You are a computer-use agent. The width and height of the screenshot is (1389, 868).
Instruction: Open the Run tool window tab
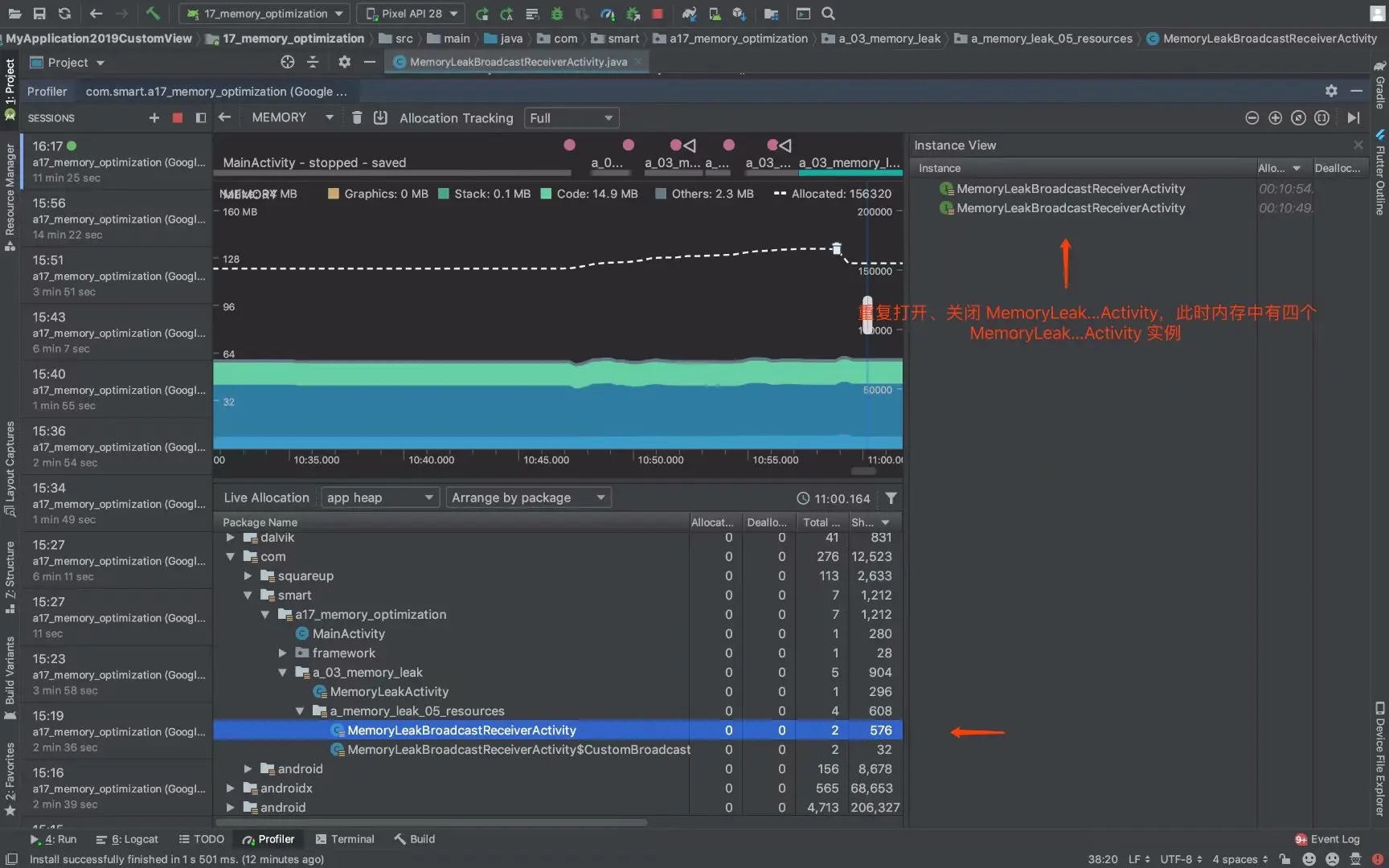coord(53,839)
